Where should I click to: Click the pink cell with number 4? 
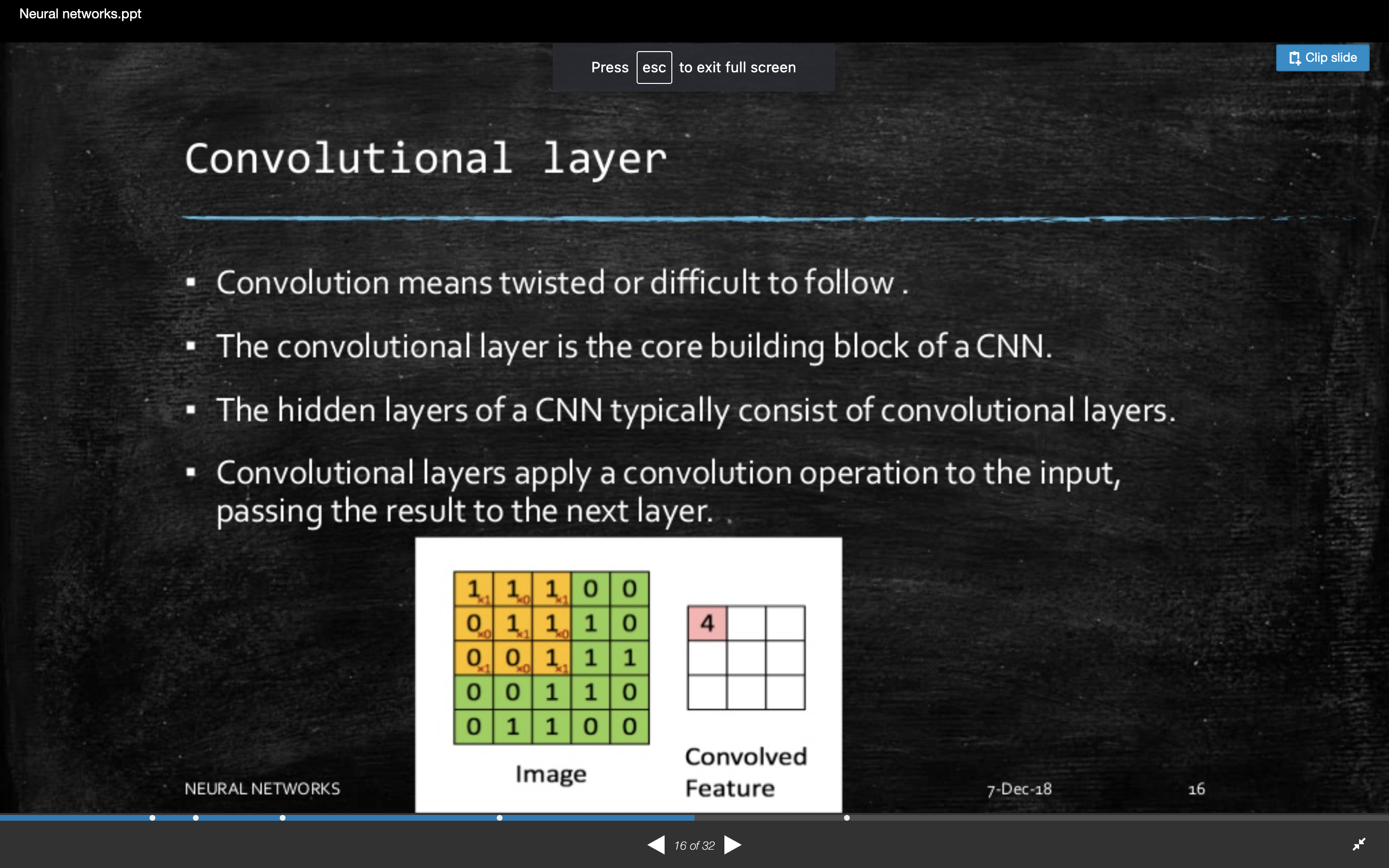point(707,623)
